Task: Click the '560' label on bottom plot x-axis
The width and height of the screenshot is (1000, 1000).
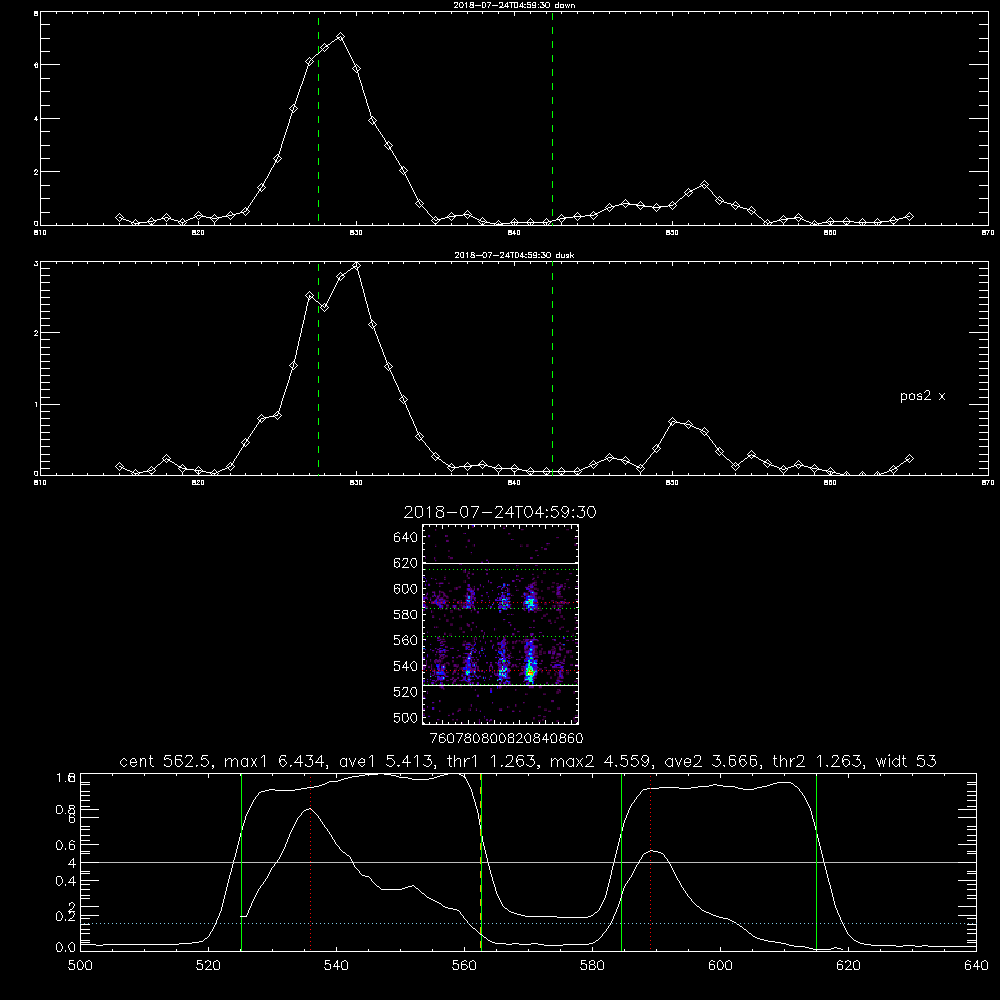Action: (464, 966)
